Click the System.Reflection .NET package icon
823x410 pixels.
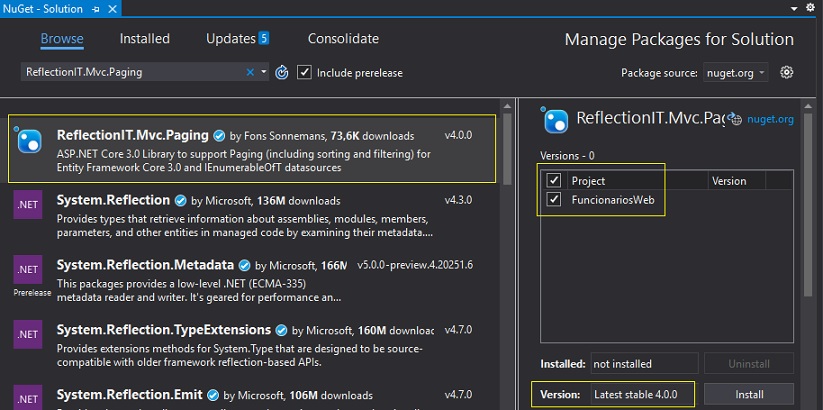click(28, 205)
